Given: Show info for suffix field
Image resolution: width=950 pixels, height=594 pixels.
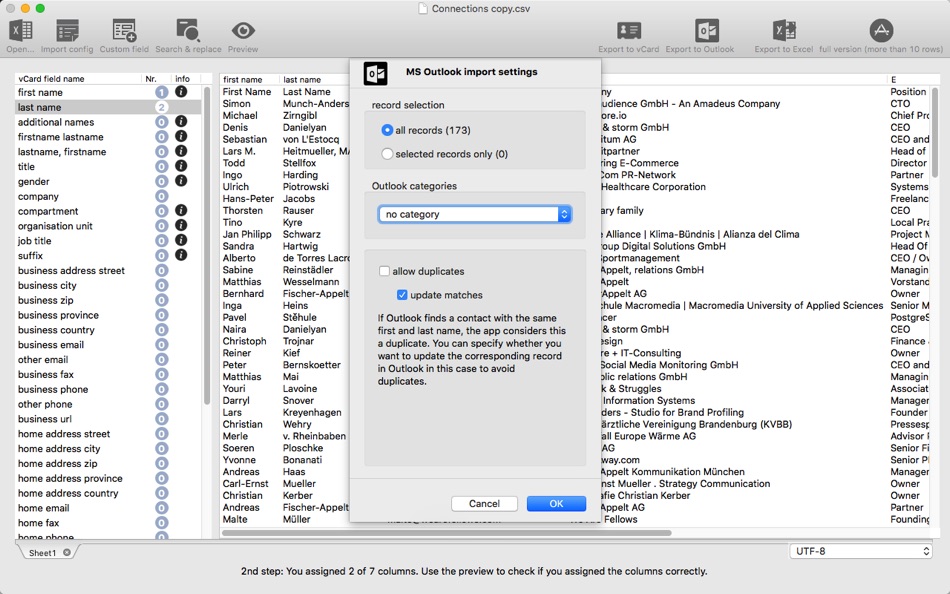Looking at the screenshot, I should click(x=181, y=255).
